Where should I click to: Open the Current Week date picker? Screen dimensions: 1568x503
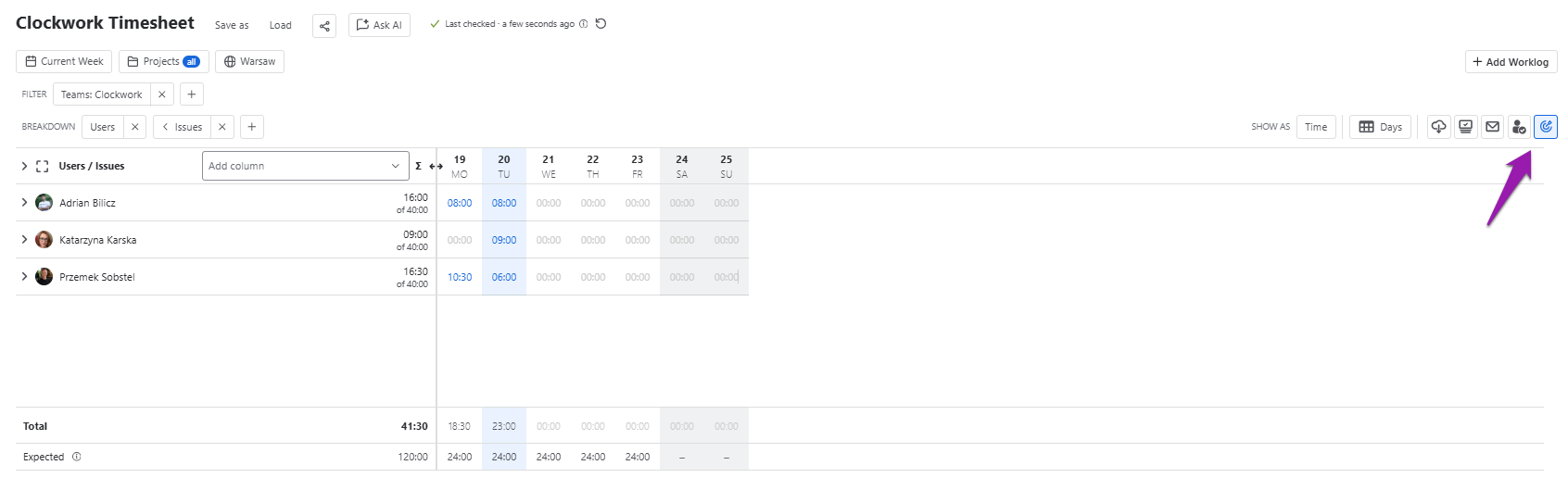tap(64, 61)
